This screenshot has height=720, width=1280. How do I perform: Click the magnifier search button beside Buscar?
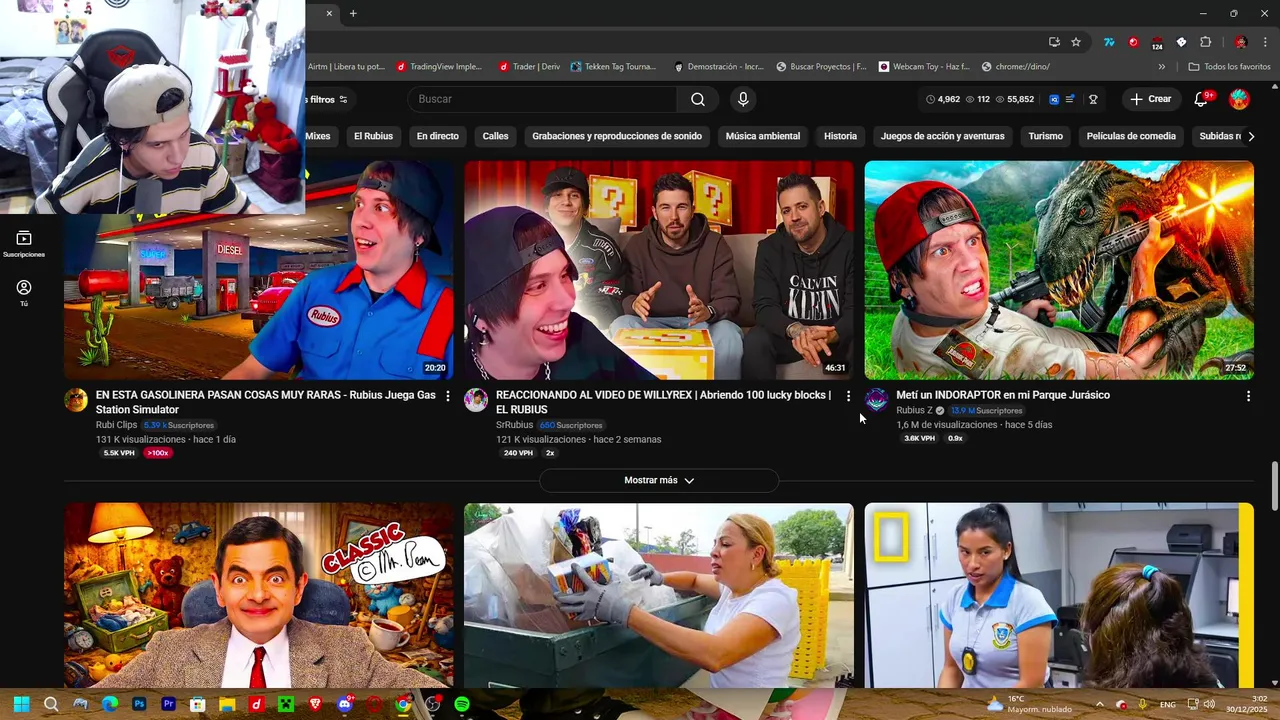coord(698,99)
